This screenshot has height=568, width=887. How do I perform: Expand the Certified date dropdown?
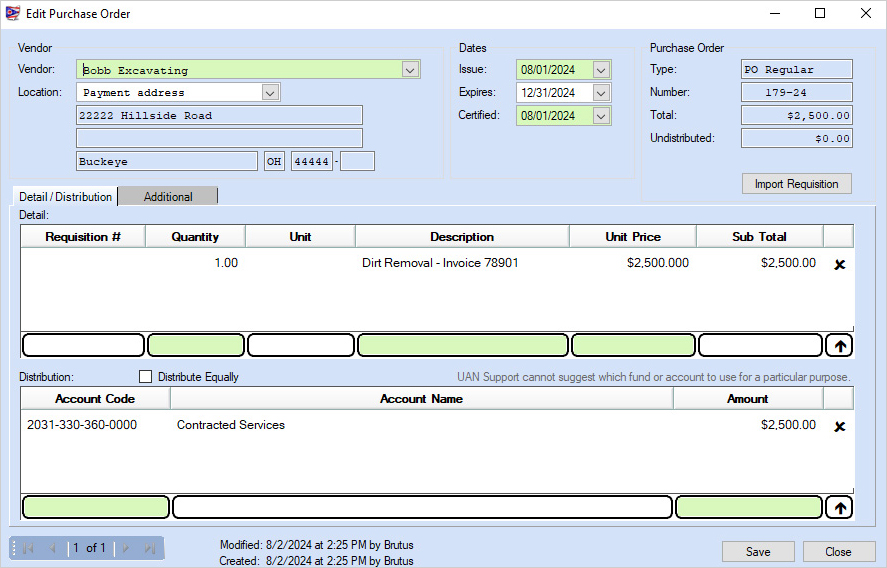tap(600, 116)
